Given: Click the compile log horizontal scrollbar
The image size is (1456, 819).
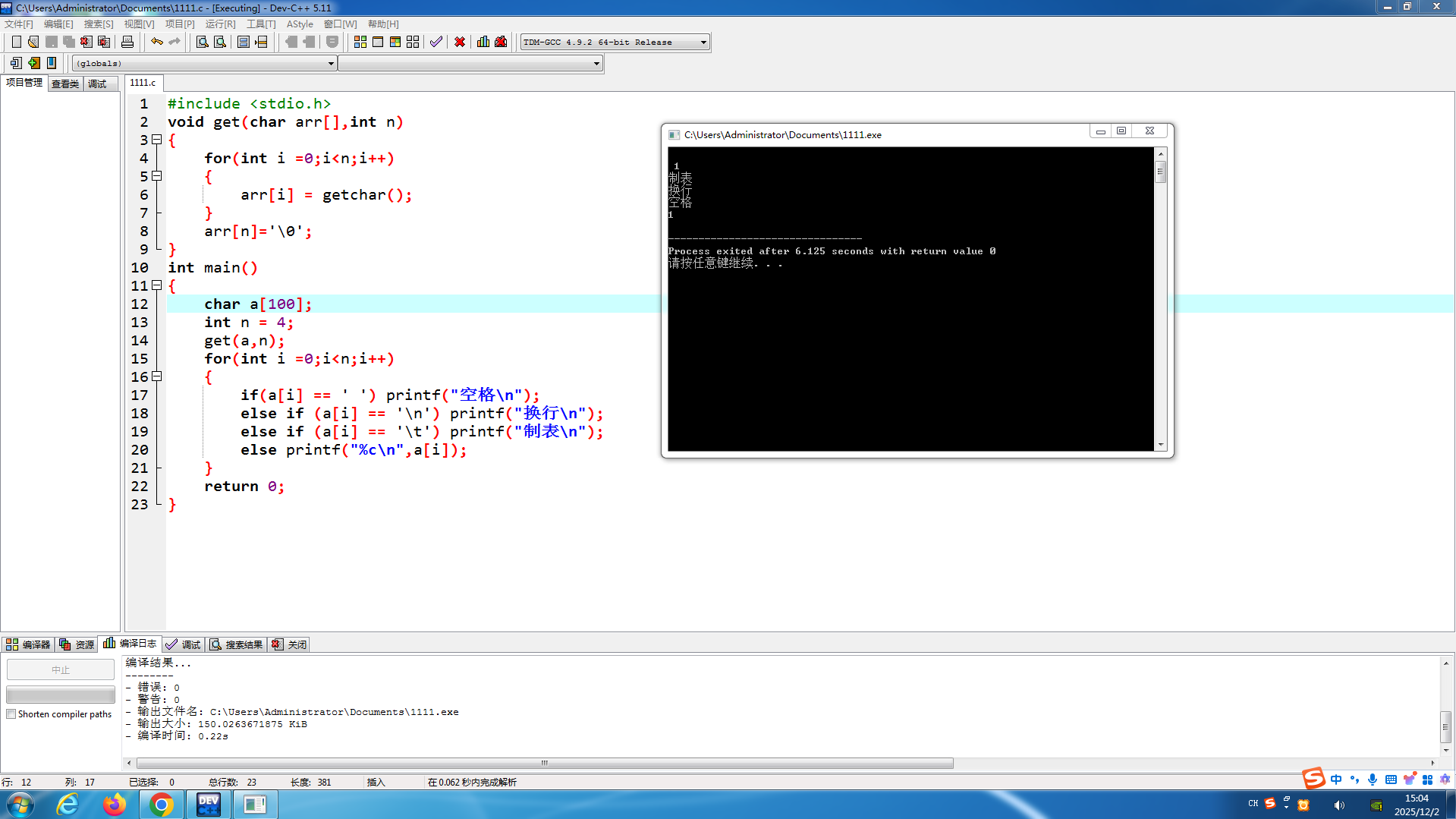Looking at the screenshot, I should click(545, 763).
